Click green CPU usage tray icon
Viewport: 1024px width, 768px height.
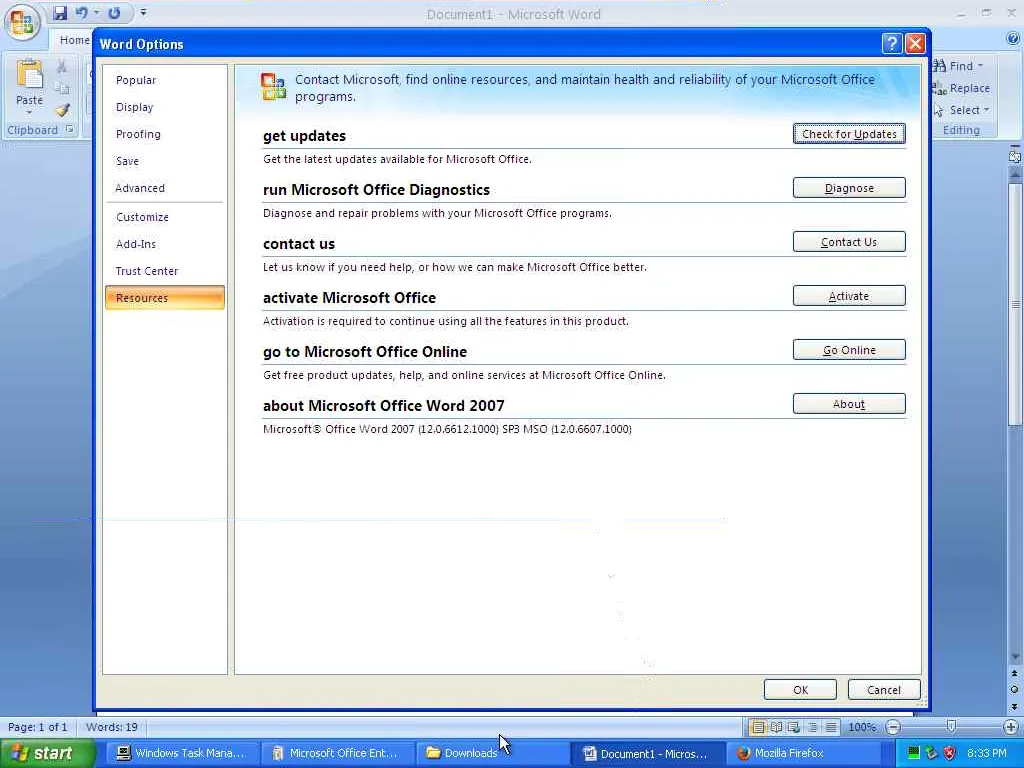pyautogui.click(x=914, y=753)
